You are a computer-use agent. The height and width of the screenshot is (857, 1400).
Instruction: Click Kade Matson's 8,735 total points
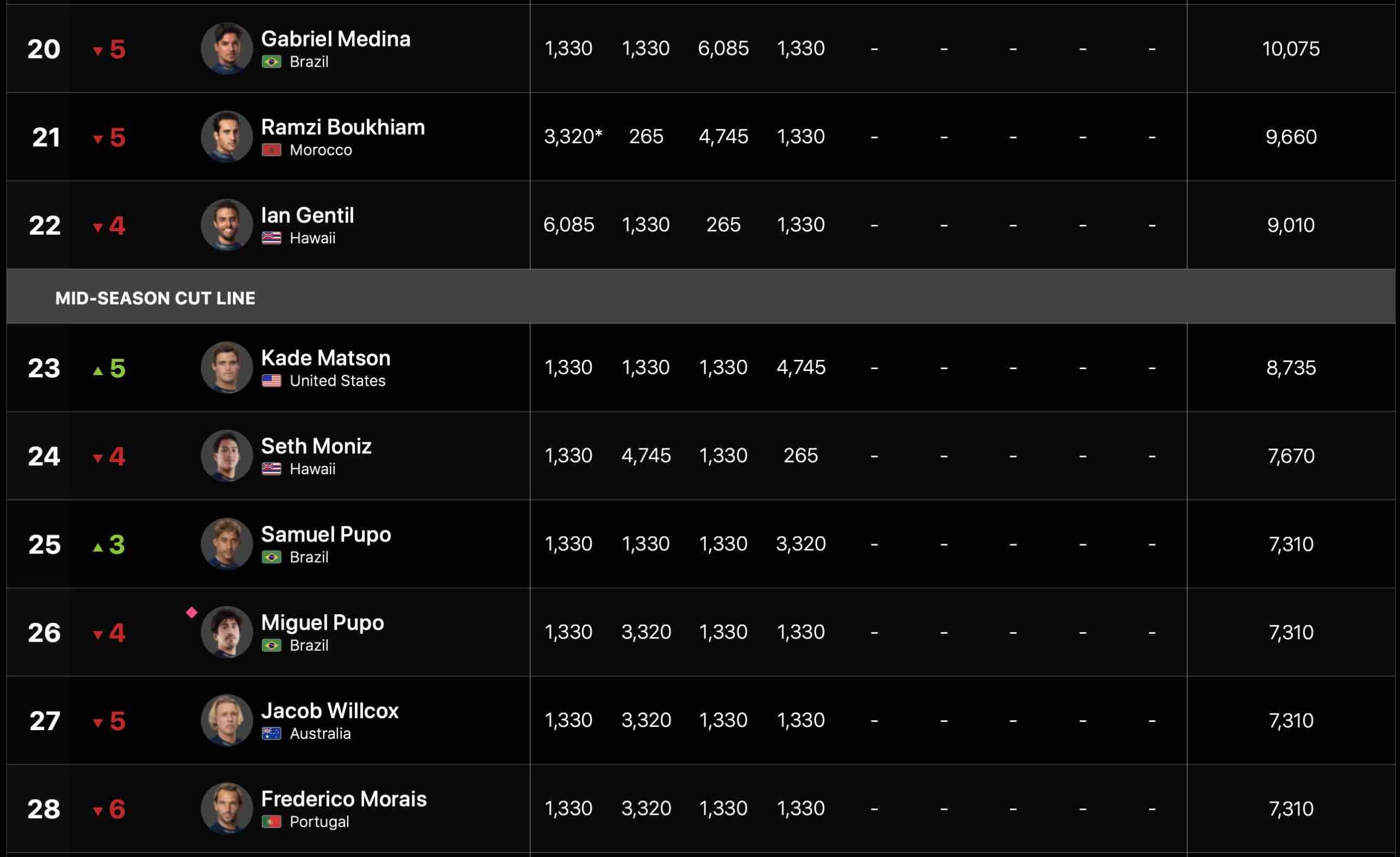click(1291, 368)
